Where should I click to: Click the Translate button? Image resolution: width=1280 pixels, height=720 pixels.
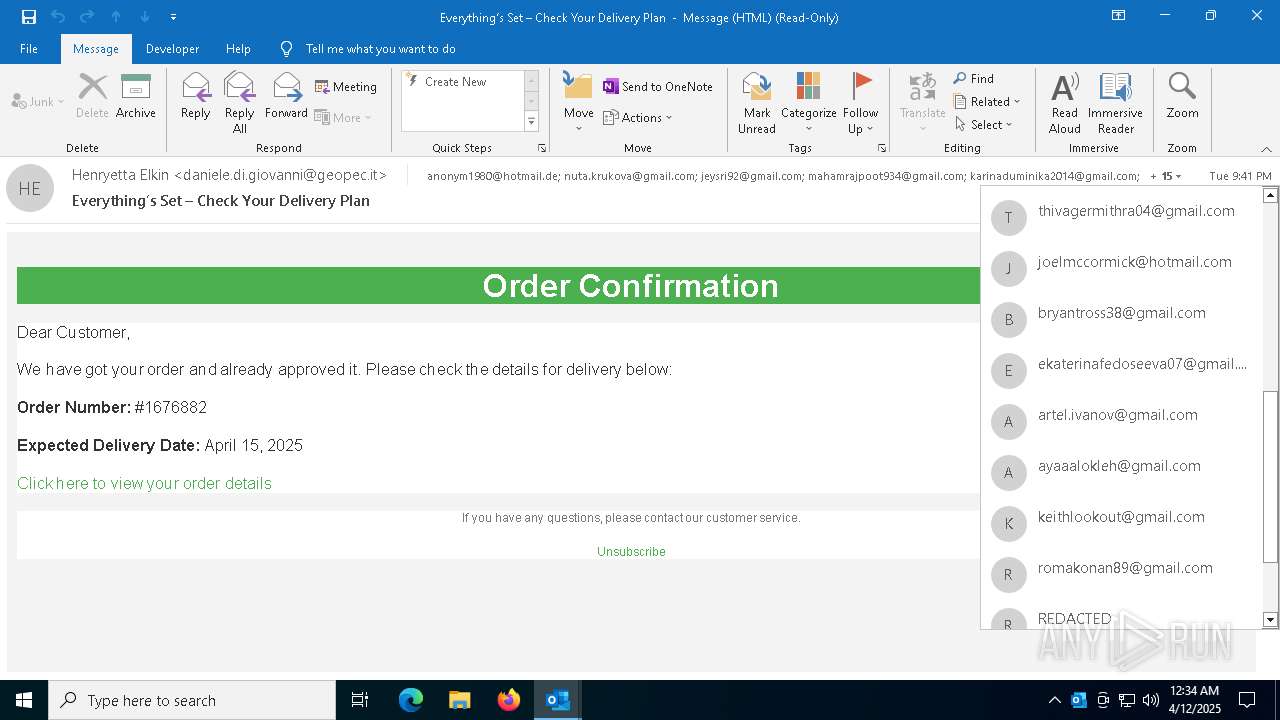[x=922, y=102]
